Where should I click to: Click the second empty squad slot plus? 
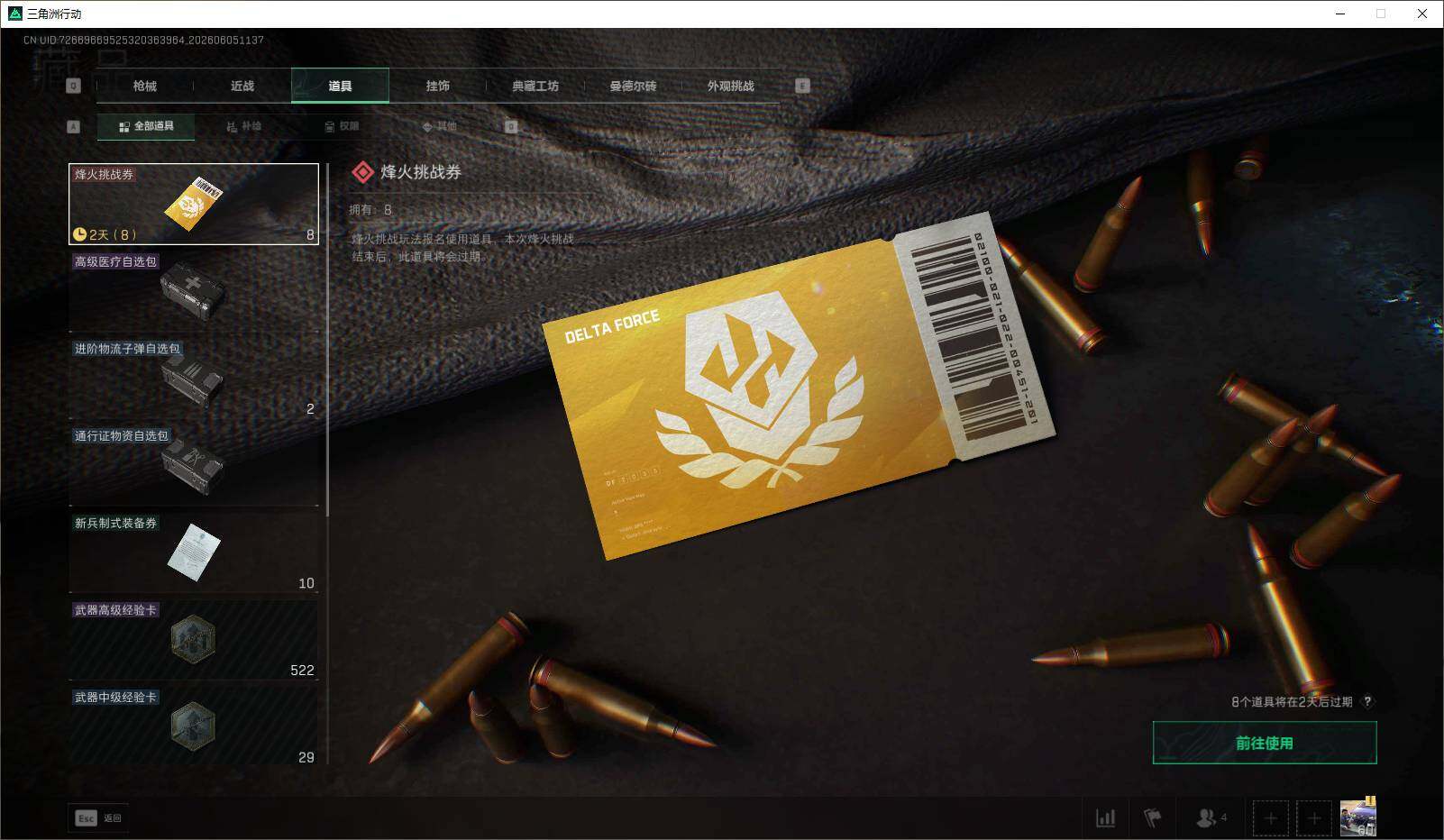tap(1314, 818)
